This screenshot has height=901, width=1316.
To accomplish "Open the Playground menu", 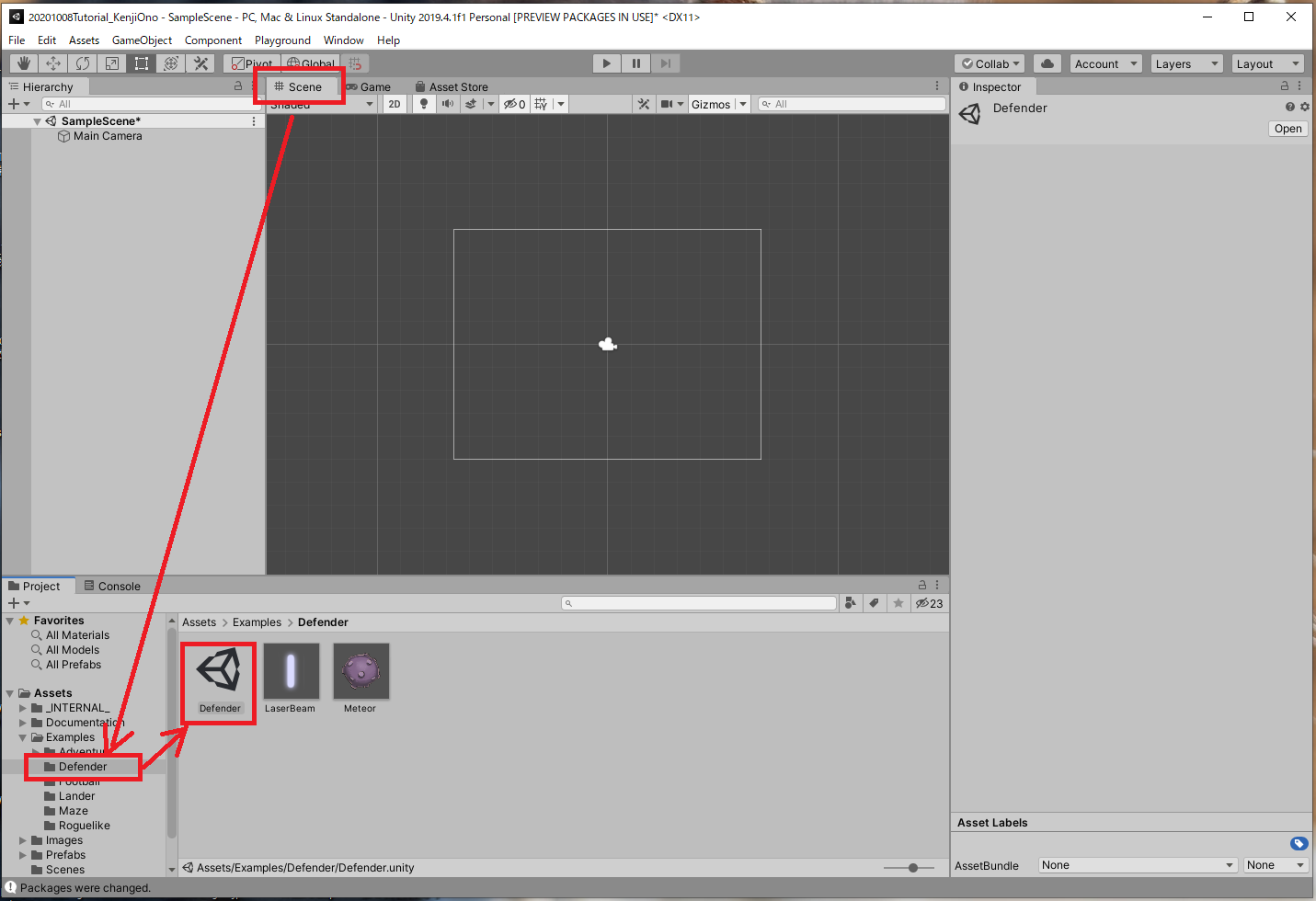I will click(282, 40).
